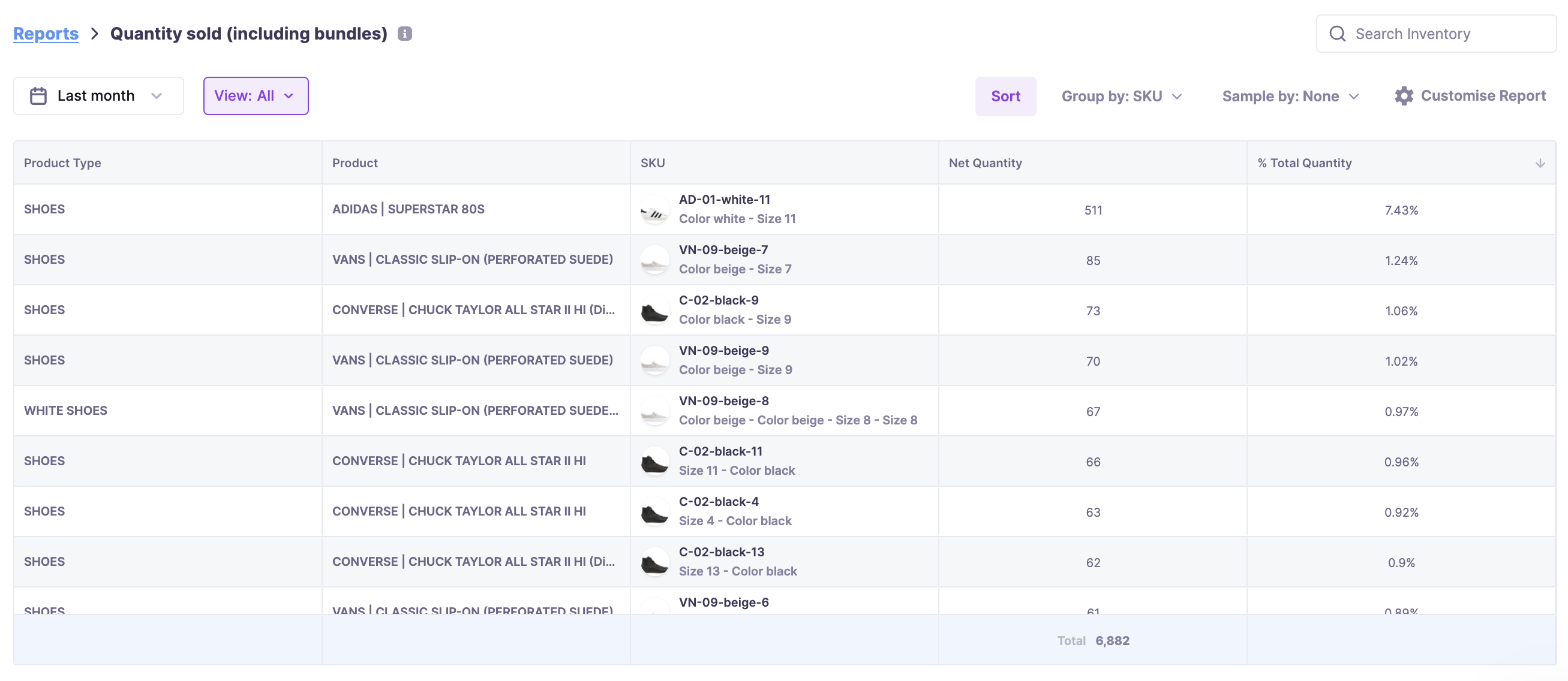Click percentage value 0.97%
The width and height of the screenshot is (1568, 681).
[x=1401, y=412]
